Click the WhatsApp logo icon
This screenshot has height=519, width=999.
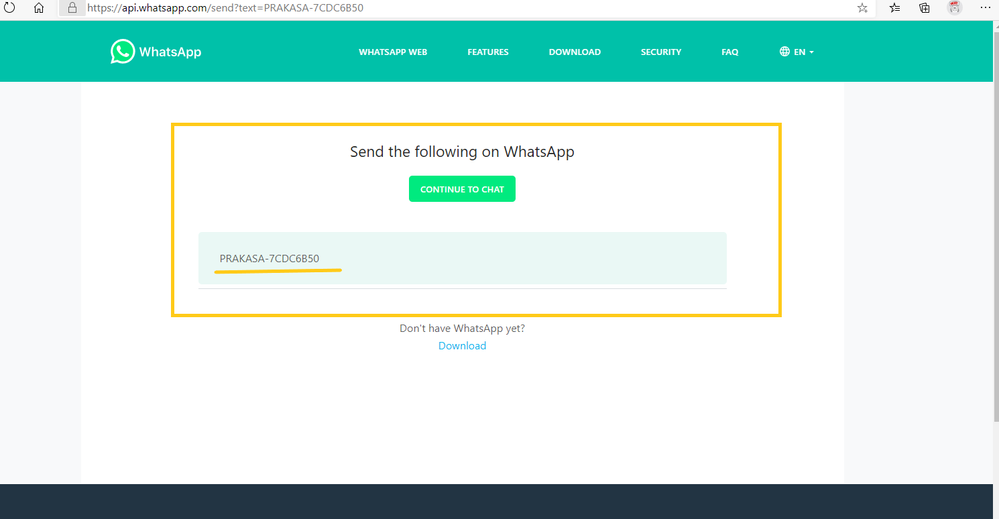point(122,52)
